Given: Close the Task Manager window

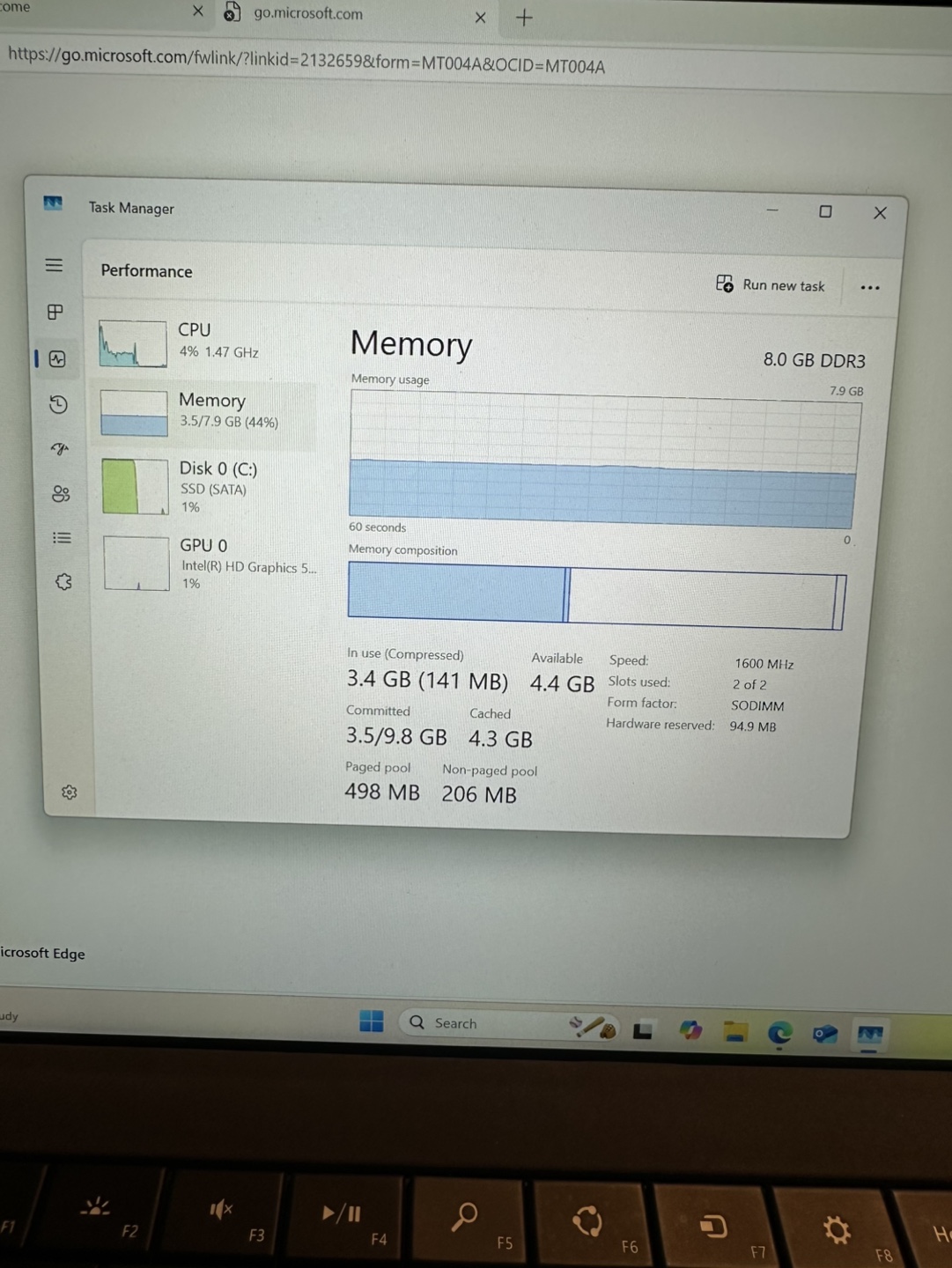Looking at the screenshot, I should (x=880, y=213).
